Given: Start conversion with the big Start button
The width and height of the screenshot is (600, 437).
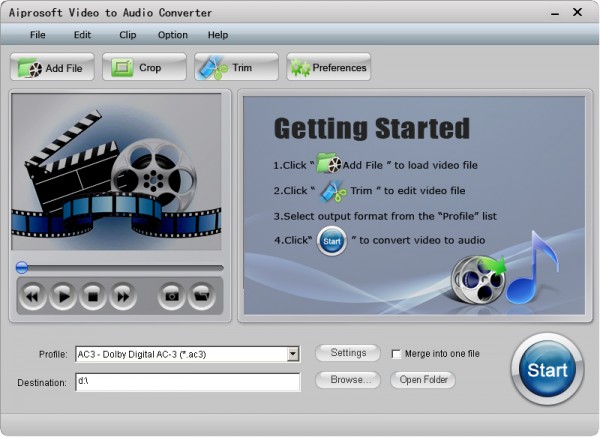Looking at the screenshot, I should tap(547, 369).
